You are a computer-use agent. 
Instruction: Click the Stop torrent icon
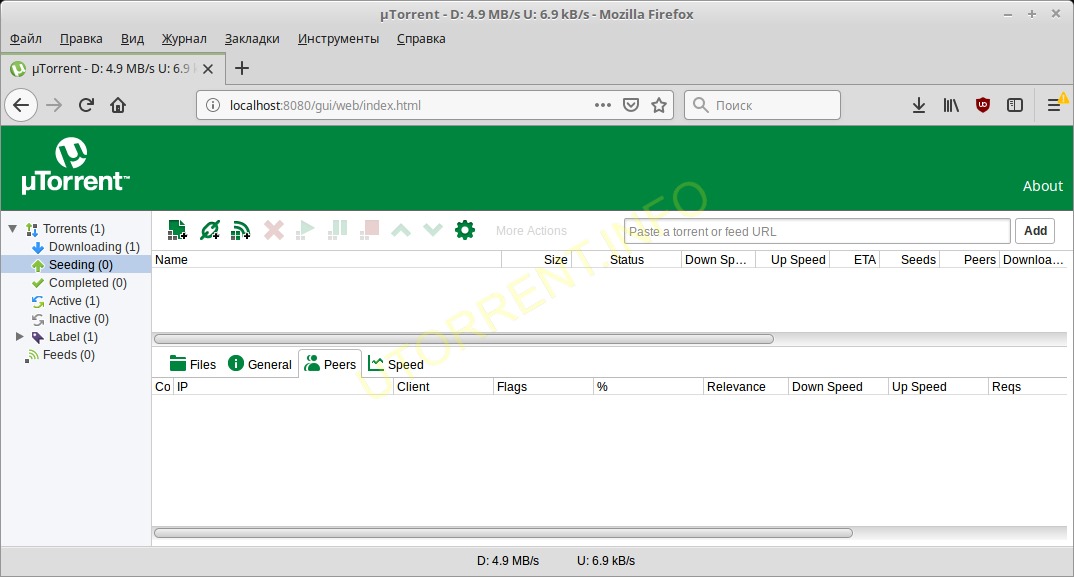coord(370,230)
